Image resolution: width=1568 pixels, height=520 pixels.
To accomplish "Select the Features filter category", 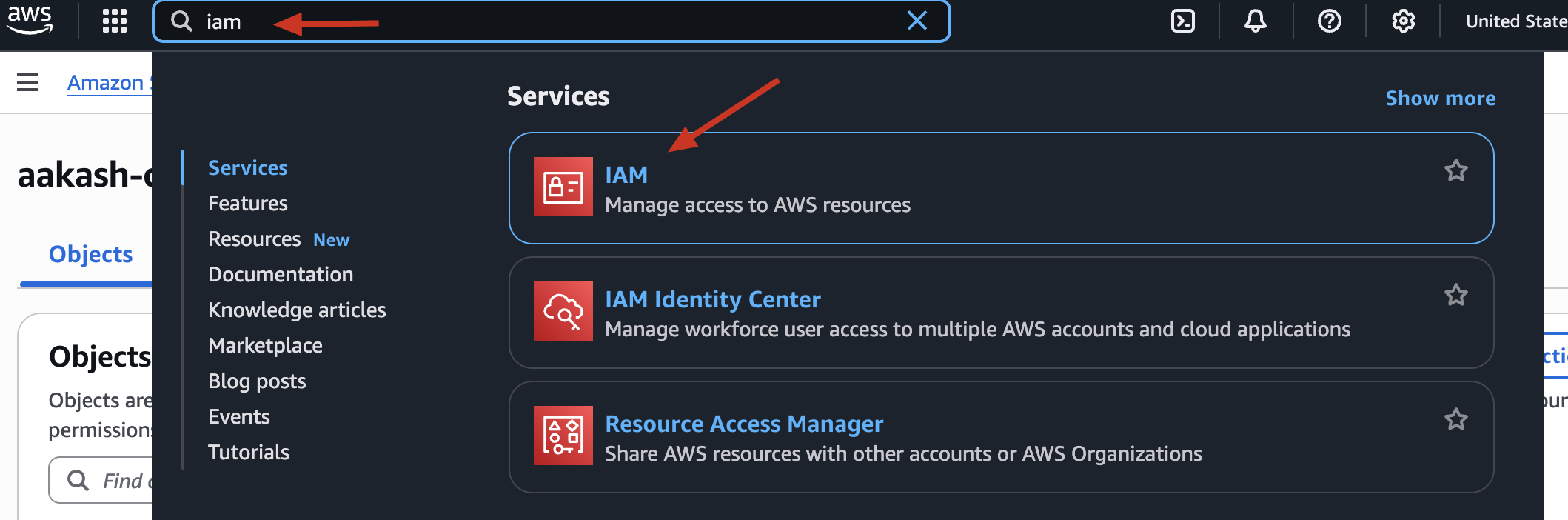I will point(247,204).
